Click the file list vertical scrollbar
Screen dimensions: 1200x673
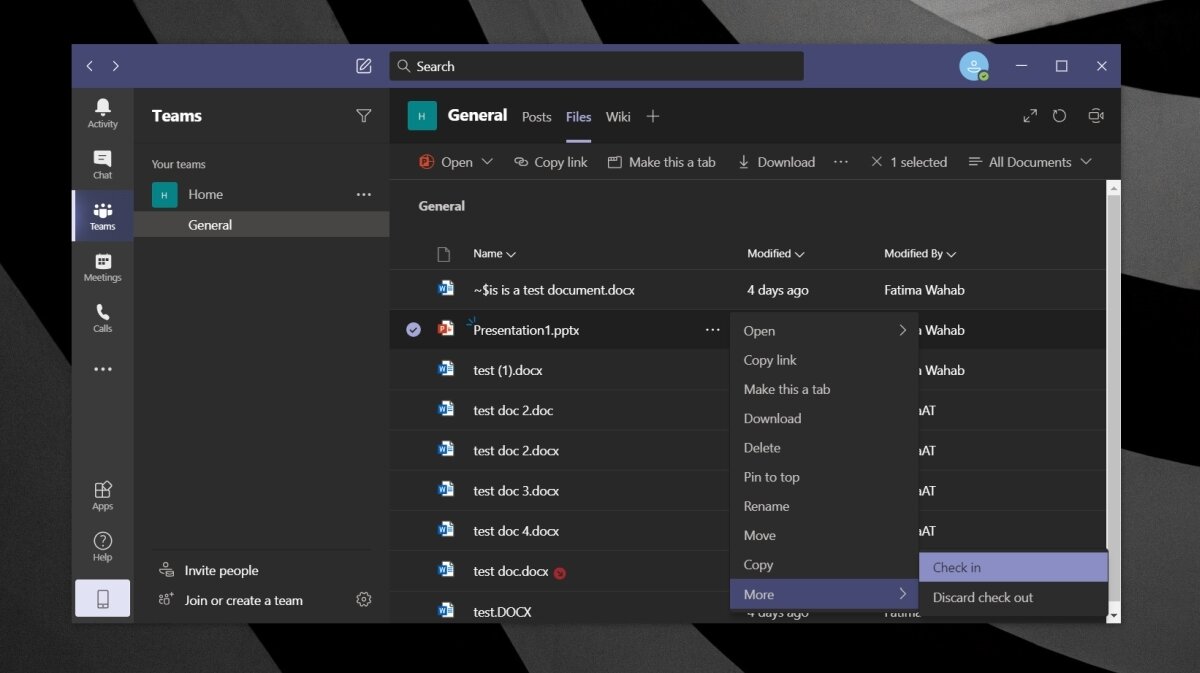[x=1114, y=402]
